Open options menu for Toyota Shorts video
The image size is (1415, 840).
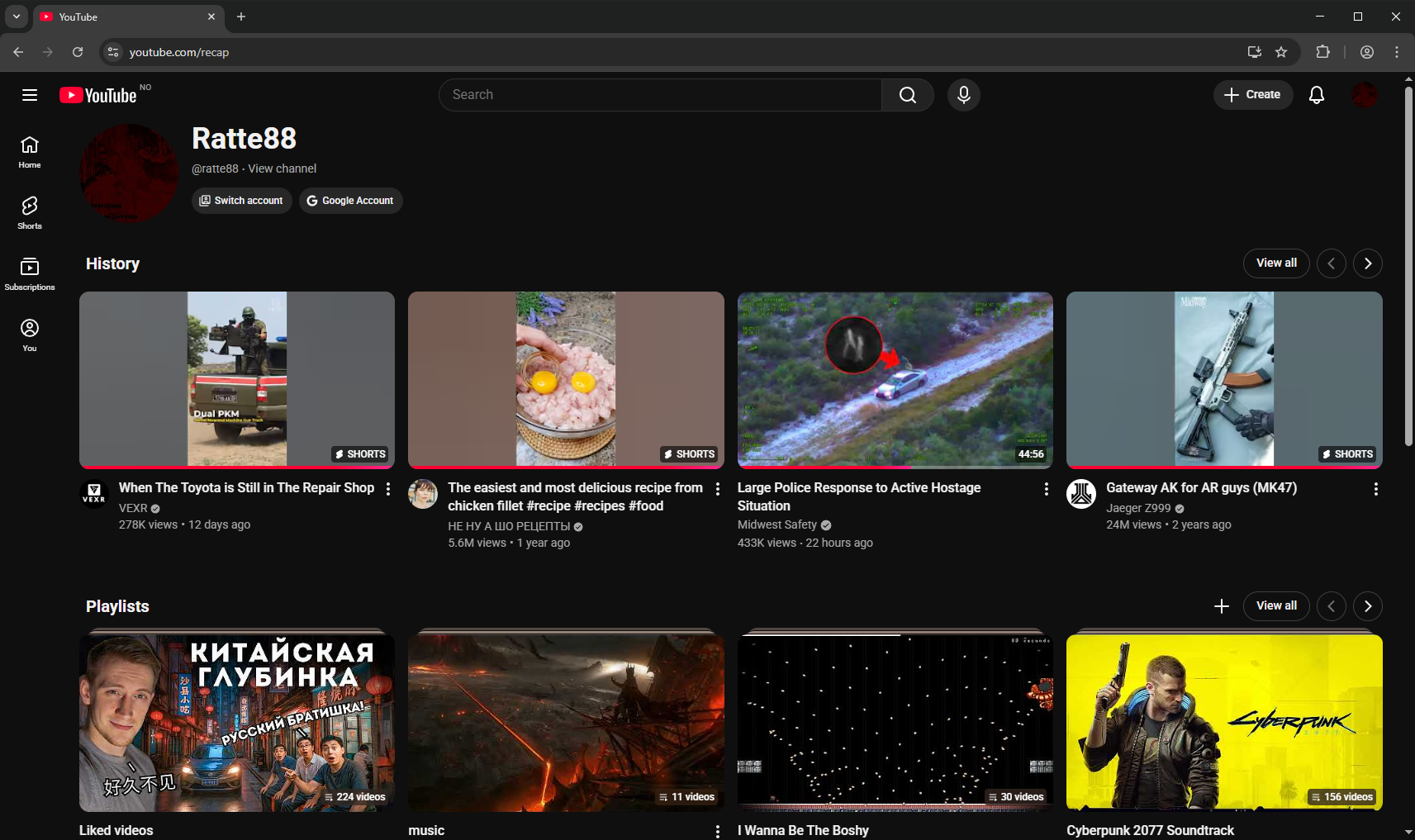[x=388, y=489]
